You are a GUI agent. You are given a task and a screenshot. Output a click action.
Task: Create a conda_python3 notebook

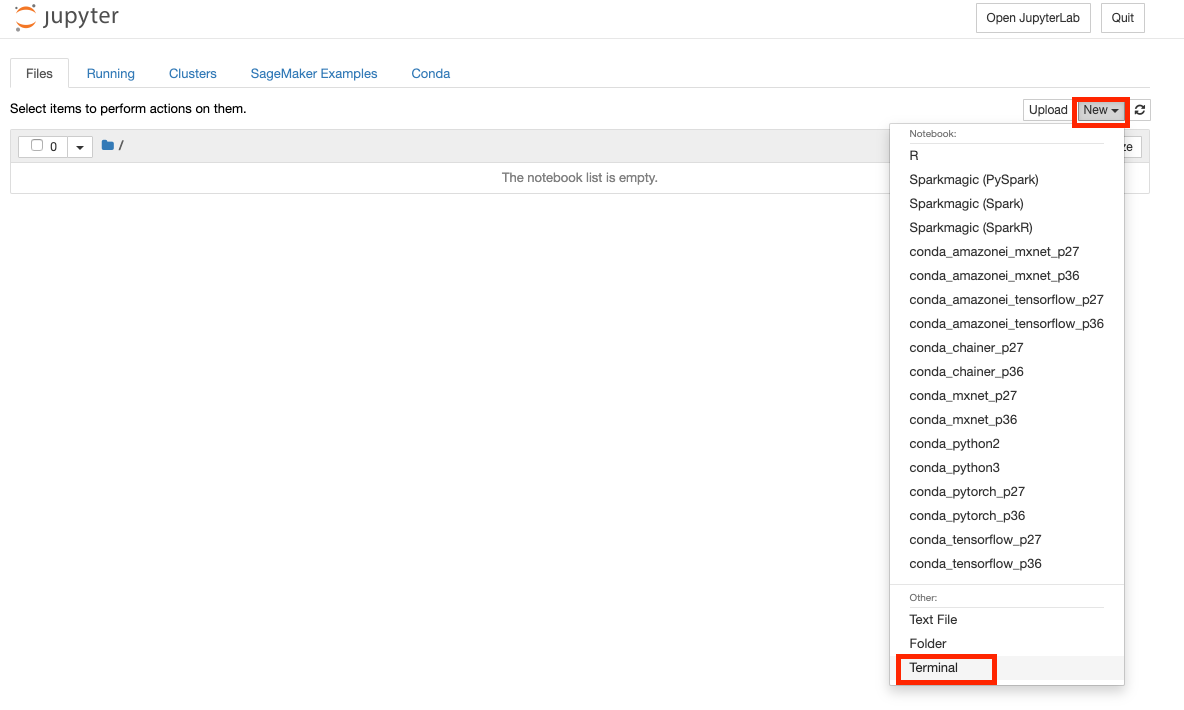point(1007,468)
